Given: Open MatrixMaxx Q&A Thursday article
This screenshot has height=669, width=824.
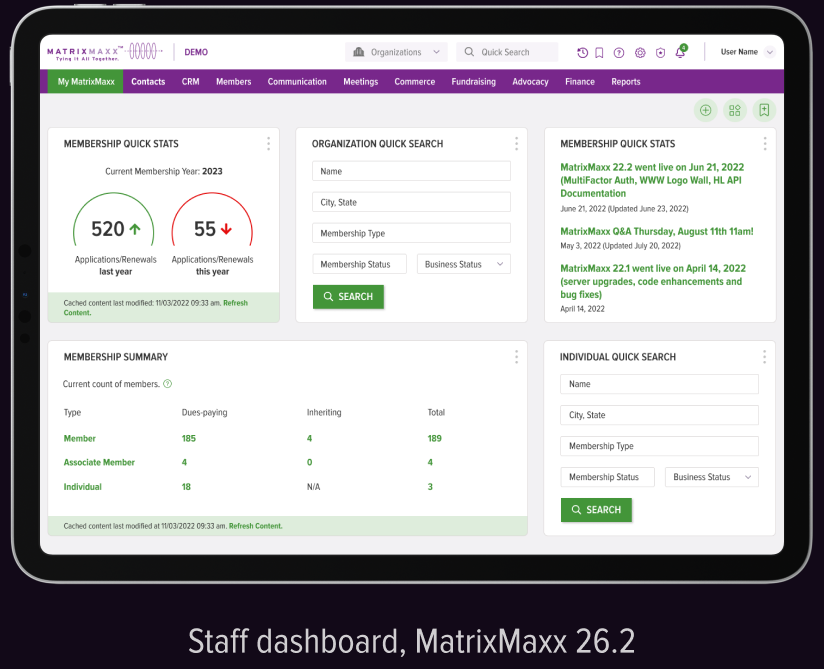Looking at the screenshot, I should point(657,231).
